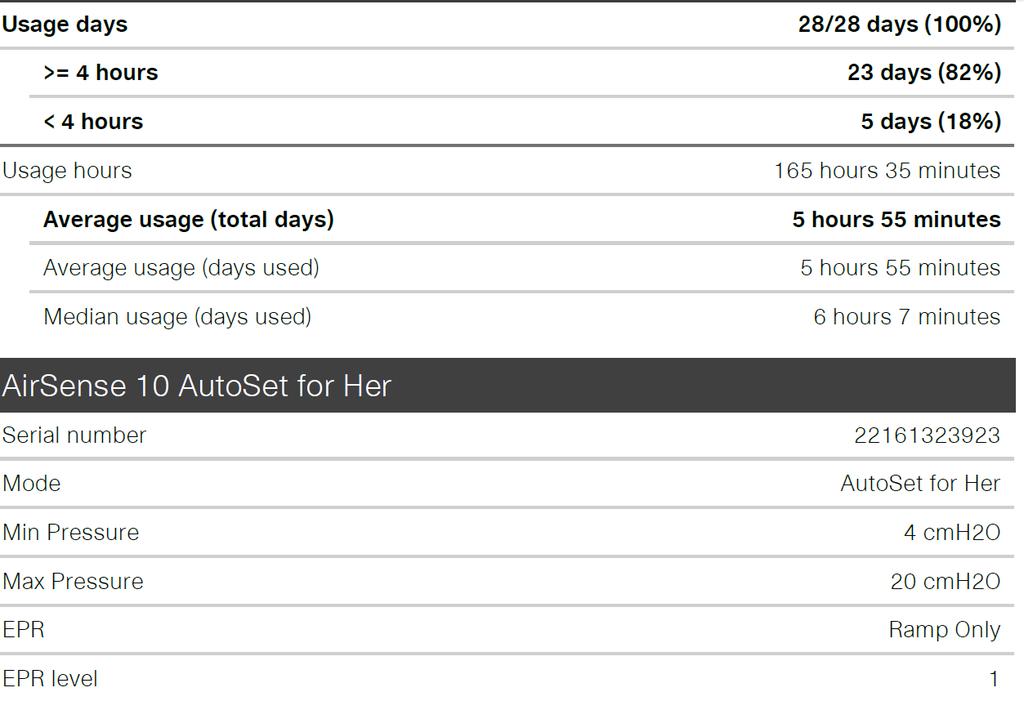
Task: Select 165 hours 35 minutes value
Action: coord(887,170)
